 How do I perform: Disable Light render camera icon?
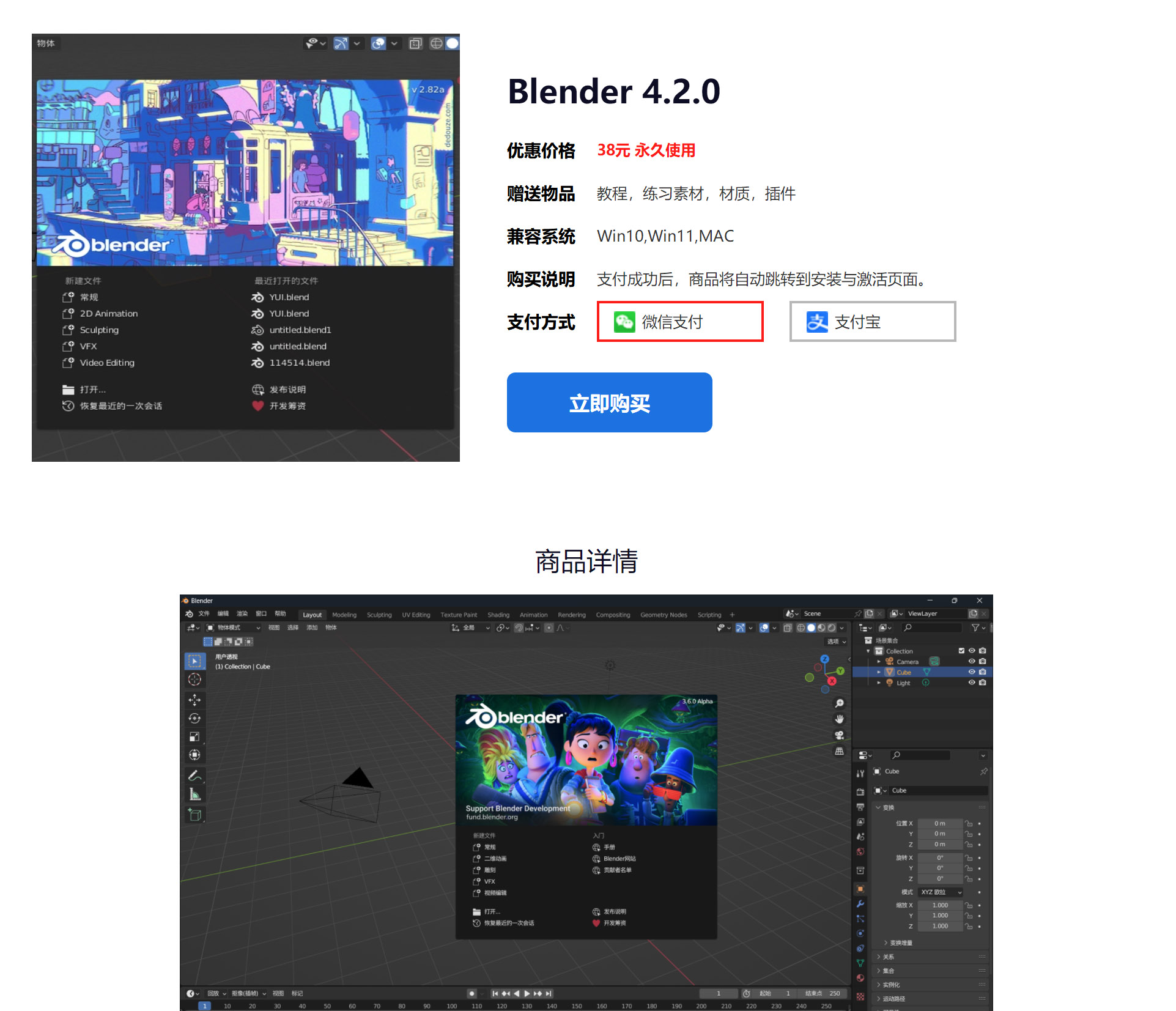pos(983,683)
